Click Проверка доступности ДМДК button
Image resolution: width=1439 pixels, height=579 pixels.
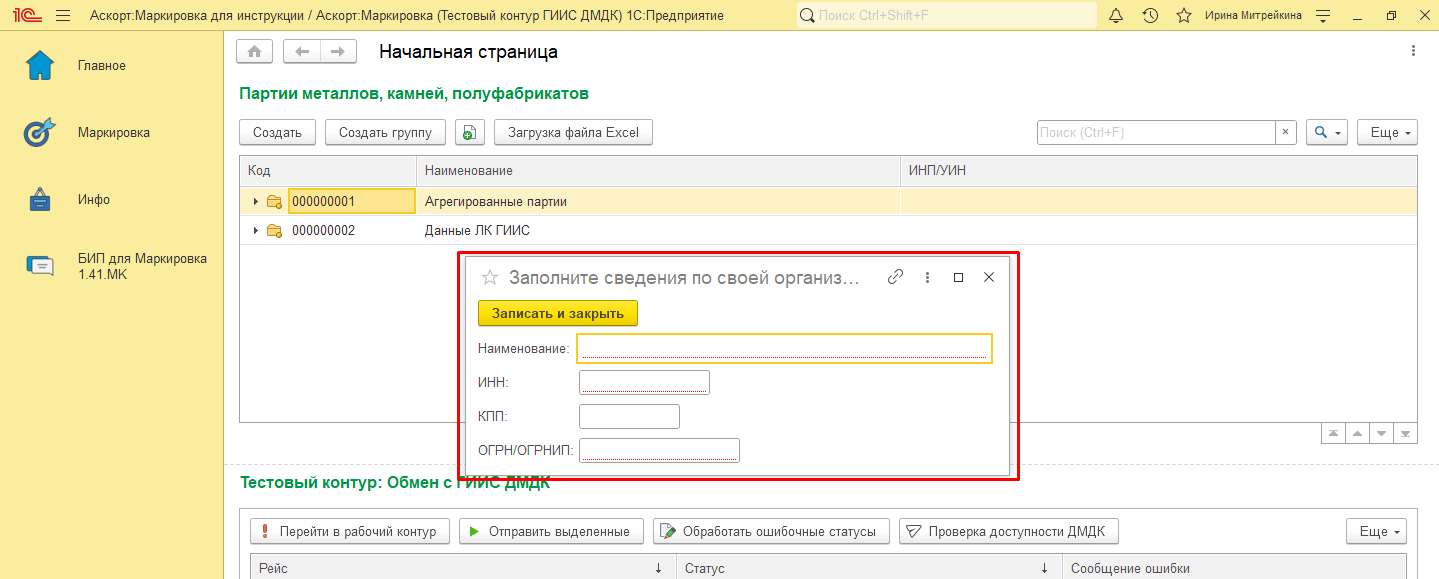[1009, 531]
